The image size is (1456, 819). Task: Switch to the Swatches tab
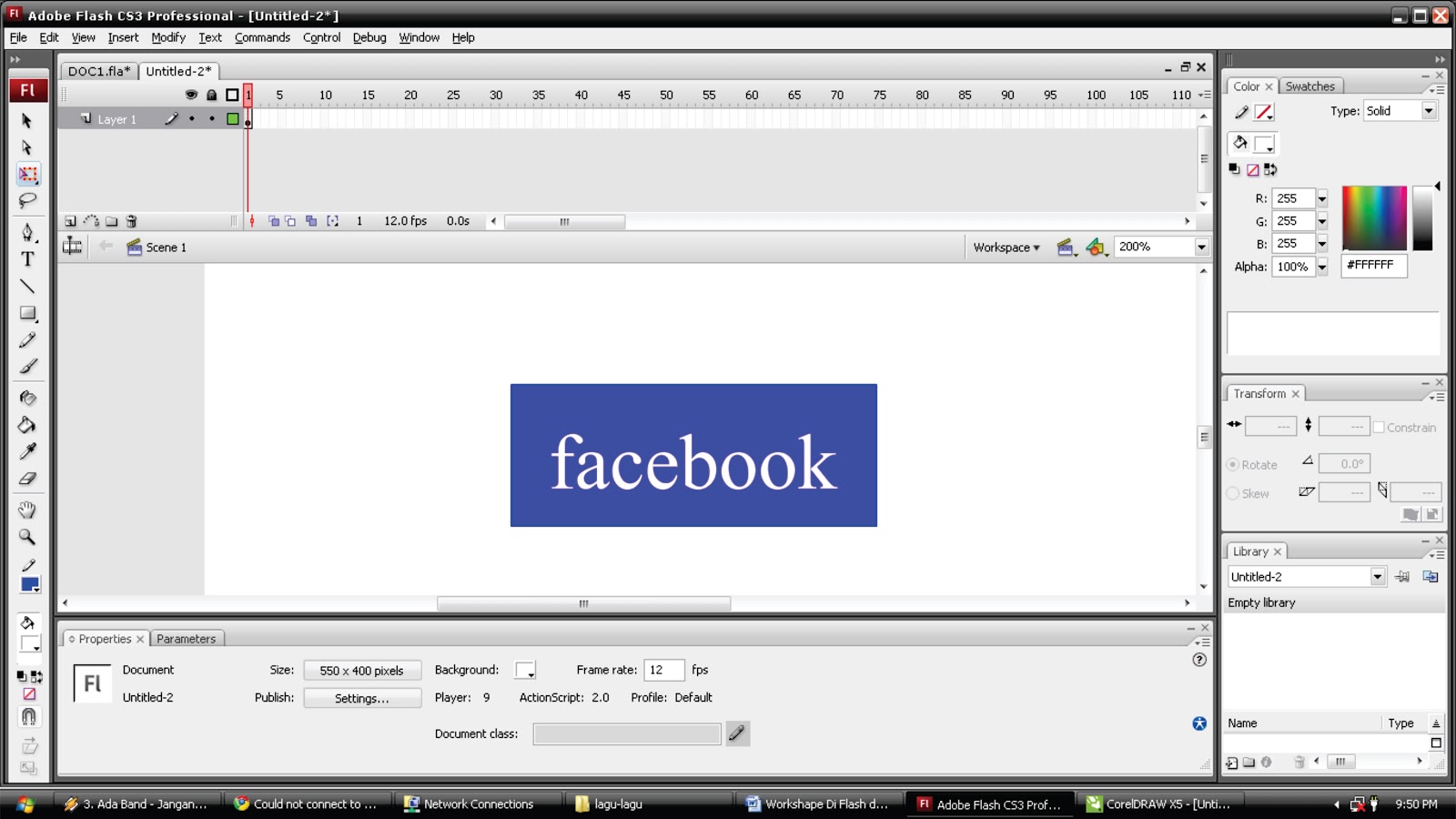point(1310,86)
